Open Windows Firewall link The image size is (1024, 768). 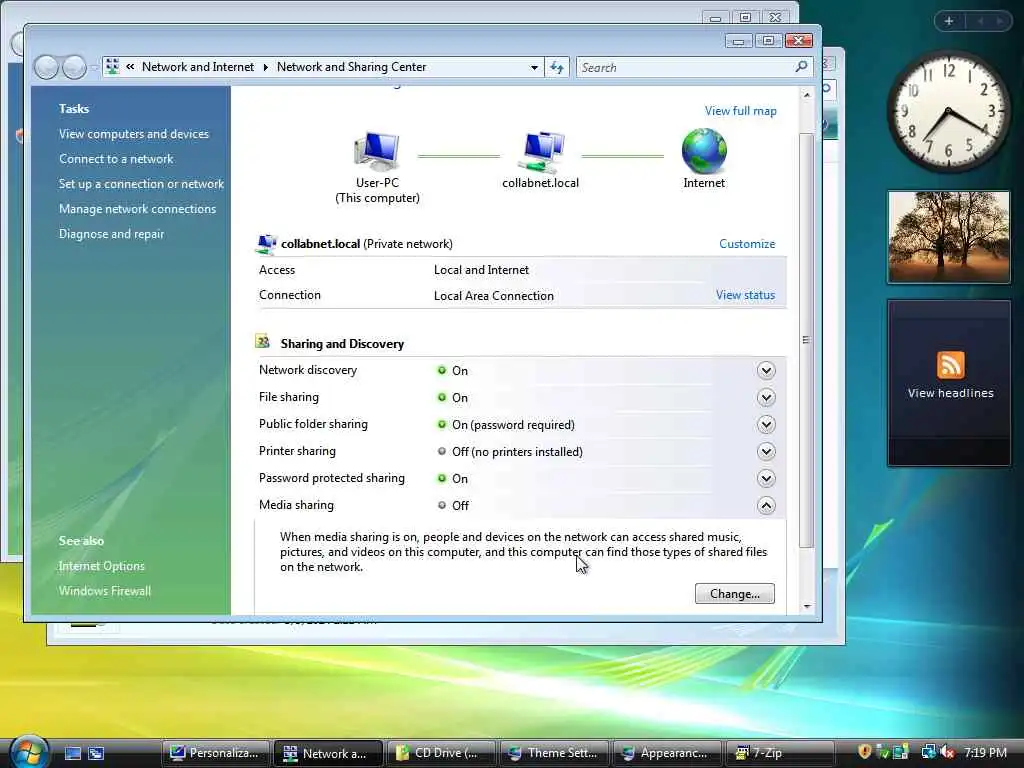coord(104,591)
